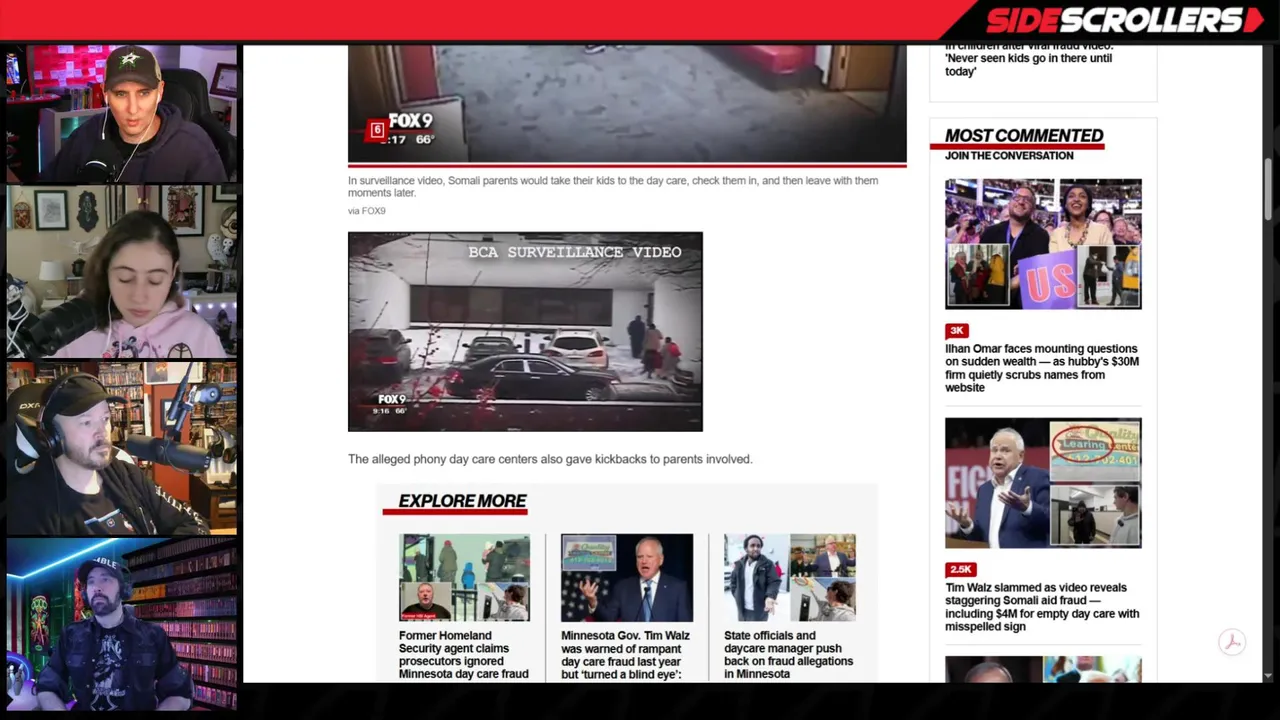Open Tim Walz slammed Somali aid fraud link
1280x720 pixels.
pos(1042,607)
